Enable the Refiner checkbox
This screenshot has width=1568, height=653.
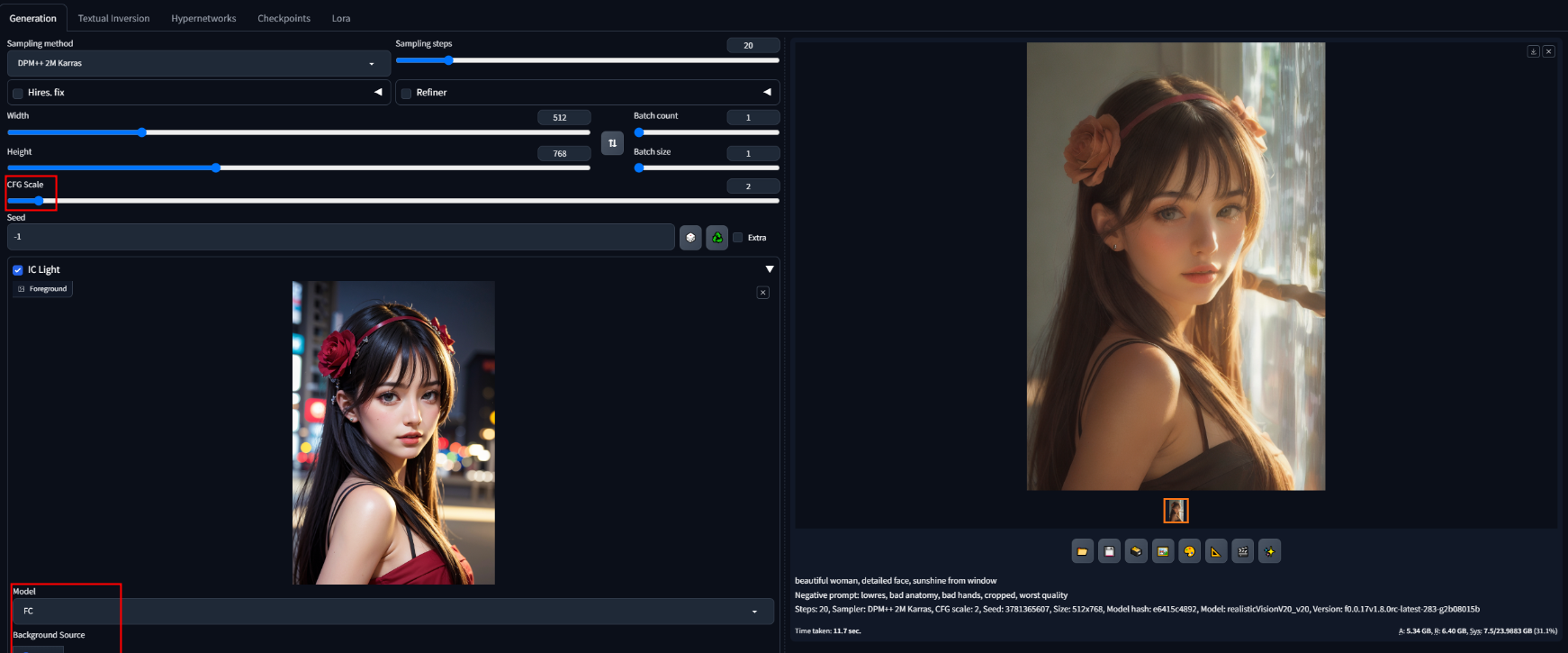(406, 93)
